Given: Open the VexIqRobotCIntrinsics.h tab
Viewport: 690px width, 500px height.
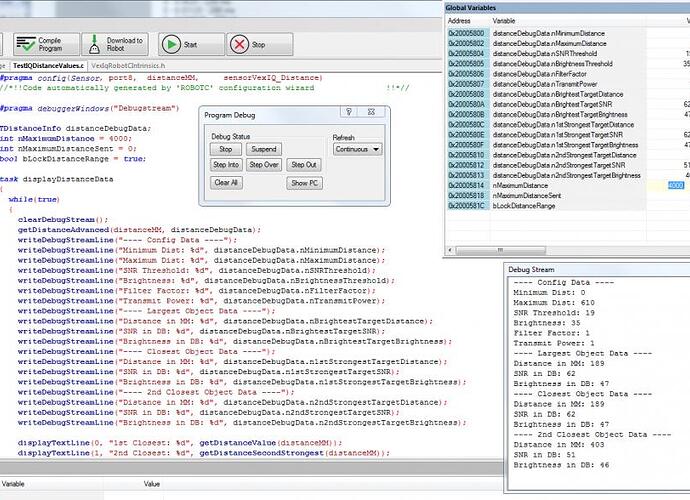Looking at the screenshot, I should pyautogui.click(x=128, y=66).
